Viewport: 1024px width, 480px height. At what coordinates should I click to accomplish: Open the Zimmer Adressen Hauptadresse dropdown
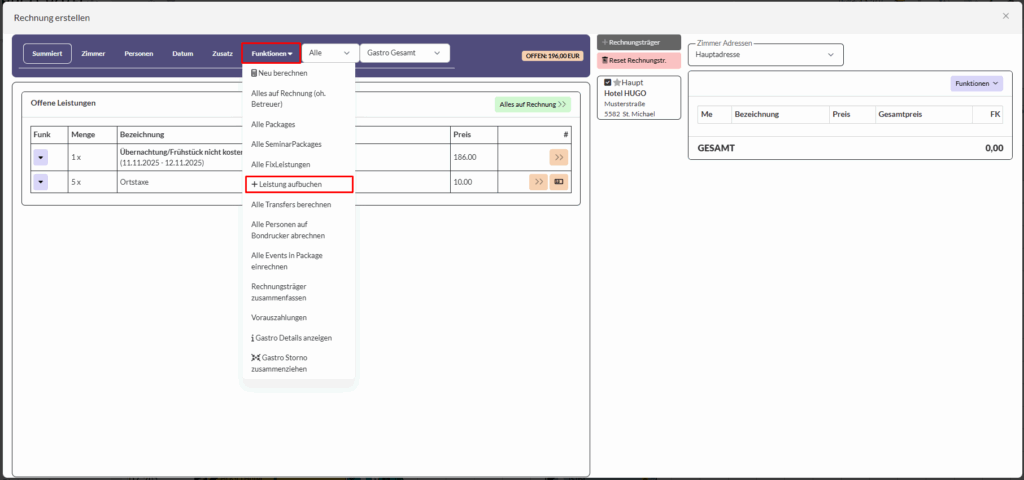click(x=765, y=55)
